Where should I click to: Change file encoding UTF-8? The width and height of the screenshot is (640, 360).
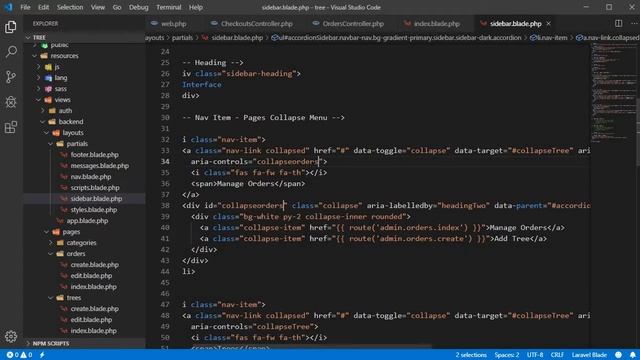pyautogui.click(x=535, y=355)
